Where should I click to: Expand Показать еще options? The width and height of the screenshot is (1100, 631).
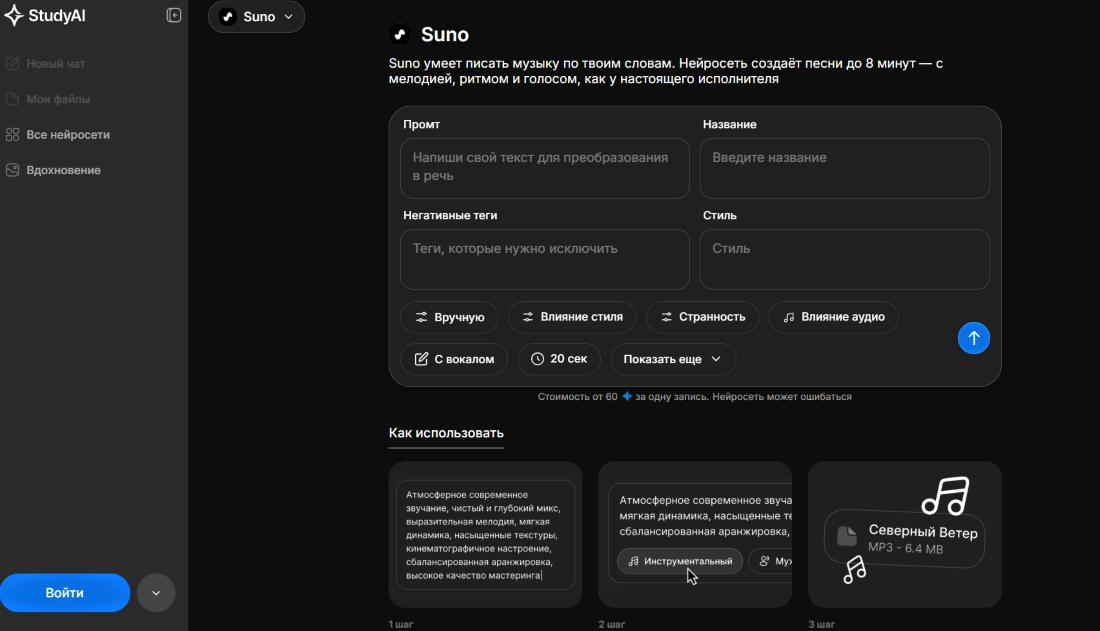673,359
